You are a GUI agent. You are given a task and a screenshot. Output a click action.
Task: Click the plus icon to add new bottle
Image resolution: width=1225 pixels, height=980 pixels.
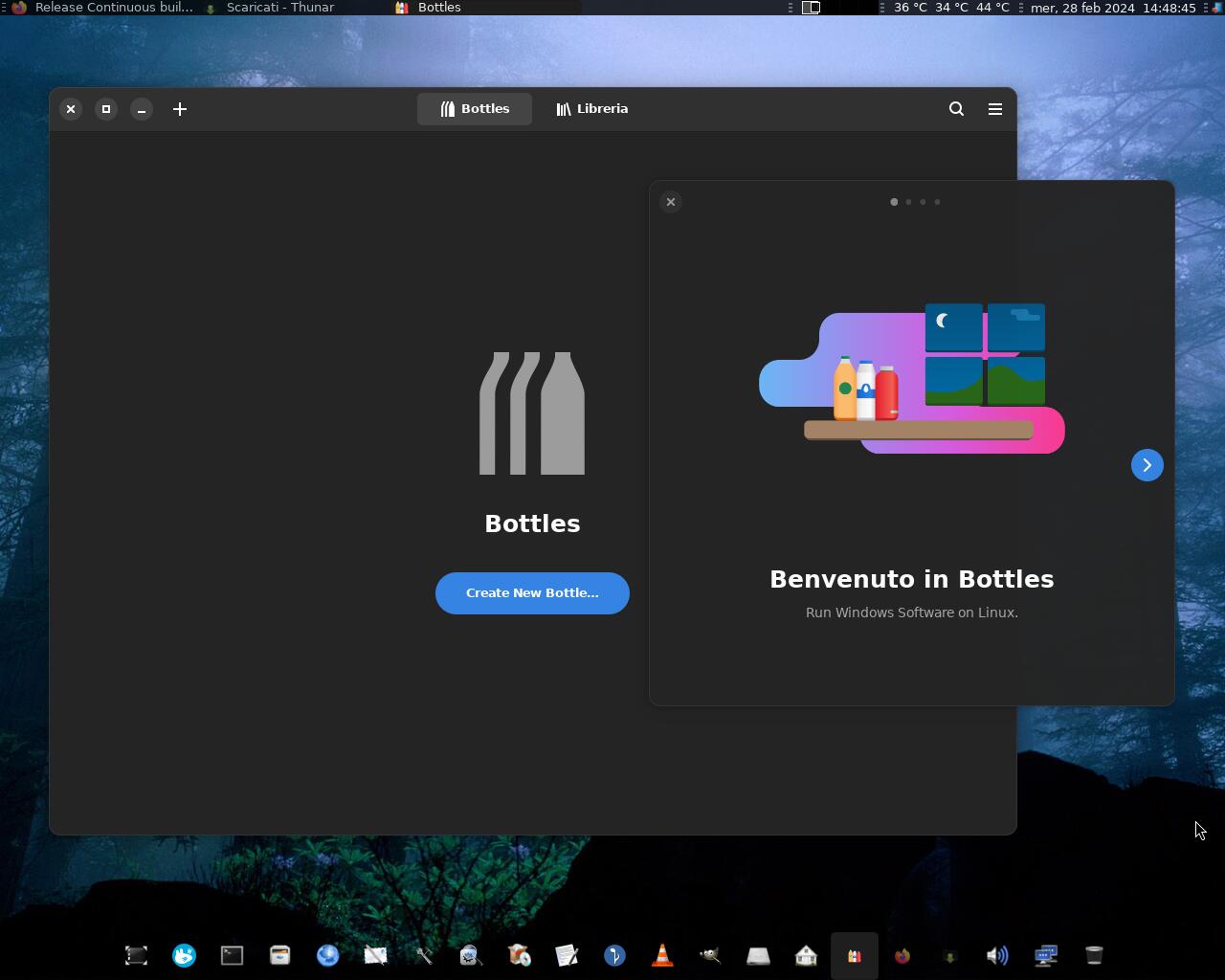180,109
